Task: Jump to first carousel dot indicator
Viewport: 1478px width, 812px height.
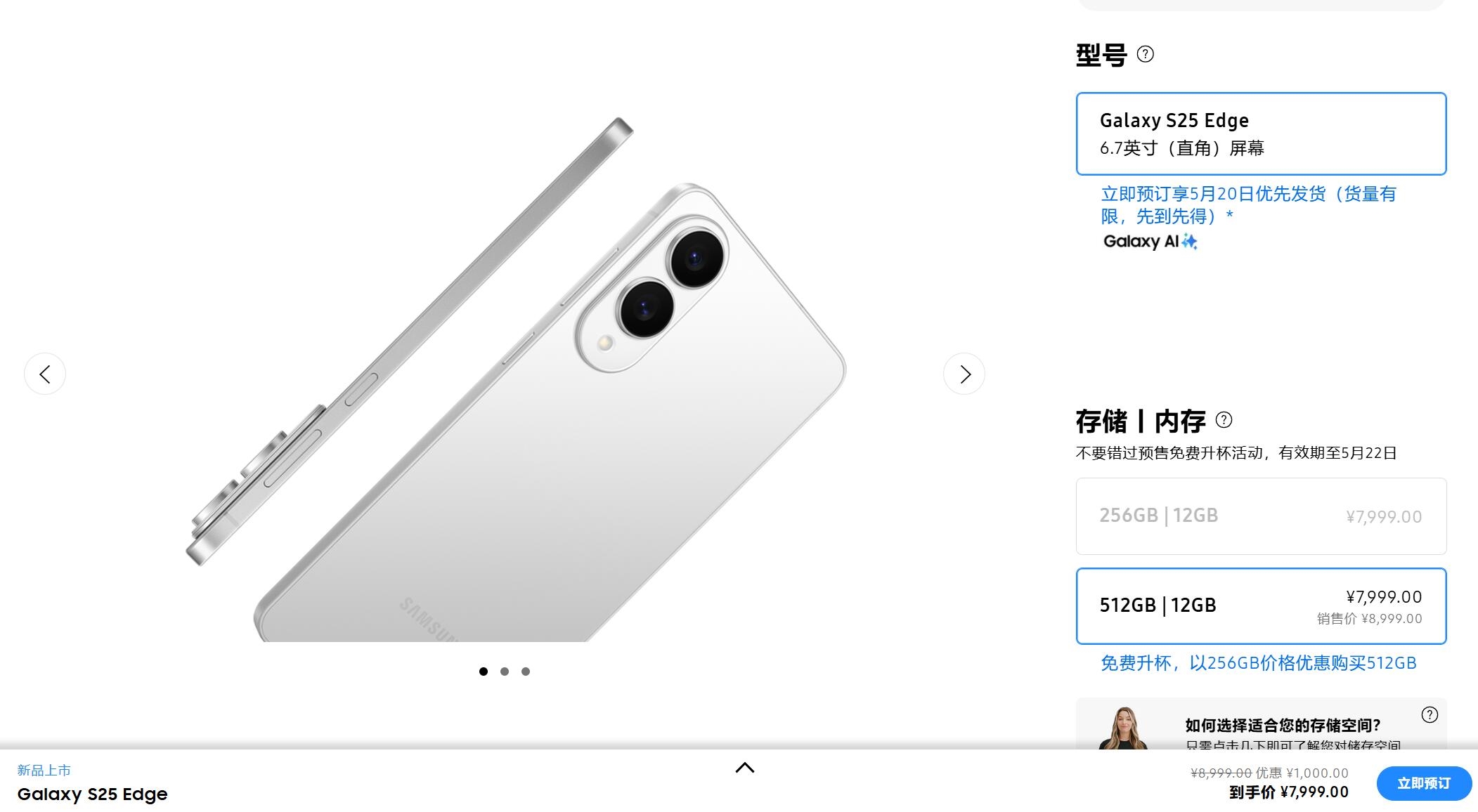Action: (484, 672)
